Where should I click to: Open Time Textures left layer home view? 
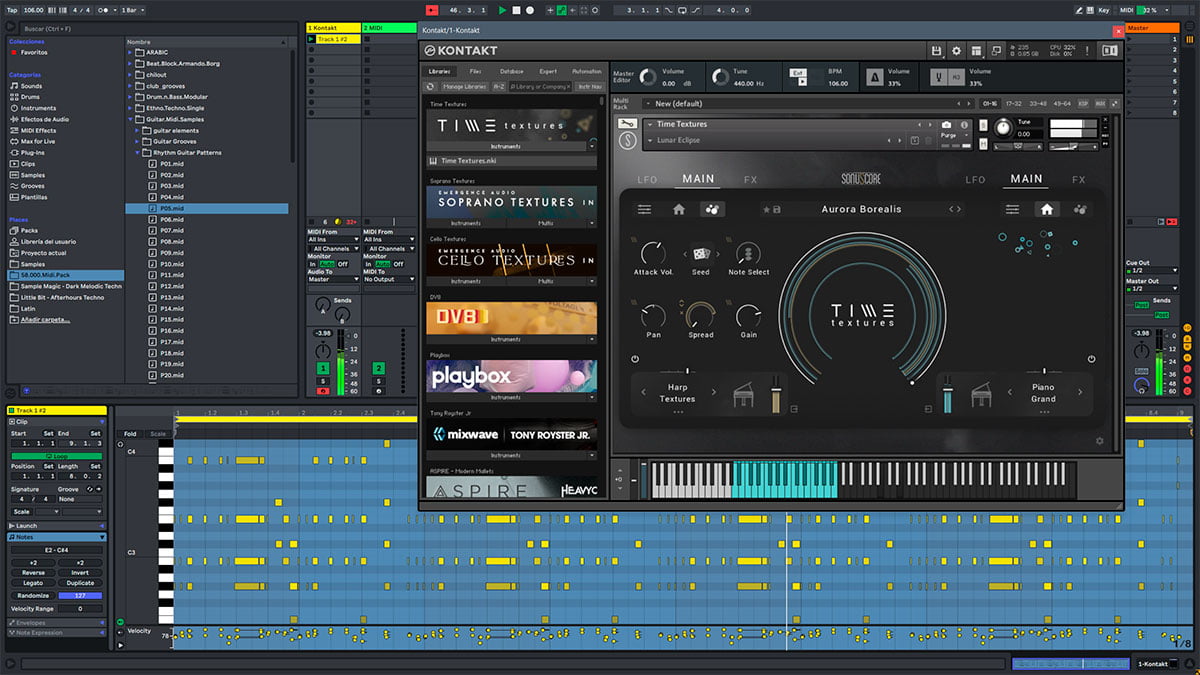(x=679, y=209)
